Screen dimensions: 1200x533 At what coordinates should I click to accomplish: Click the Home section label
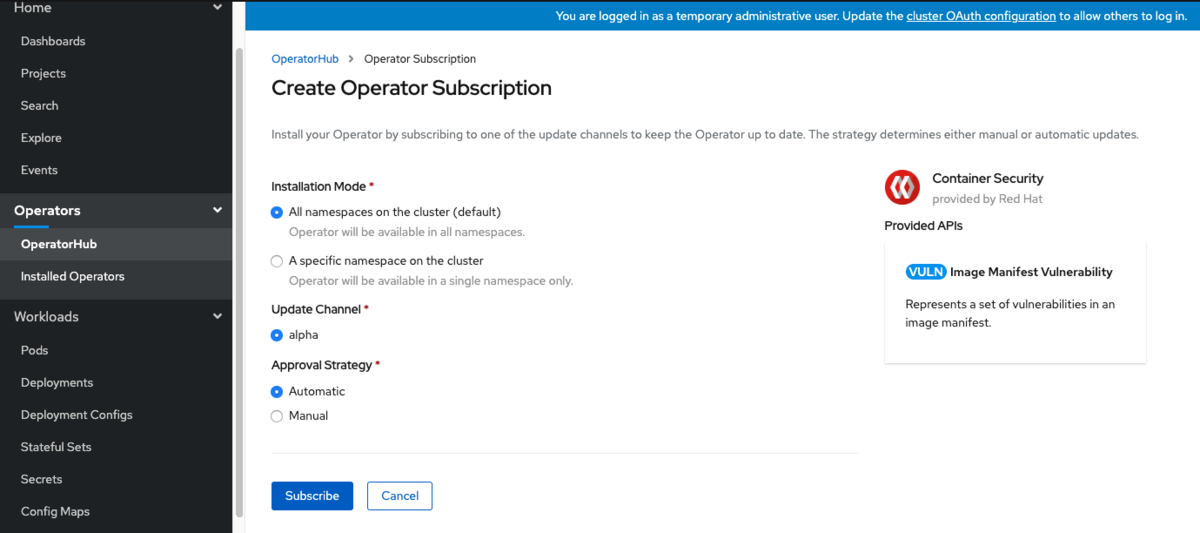33,8
